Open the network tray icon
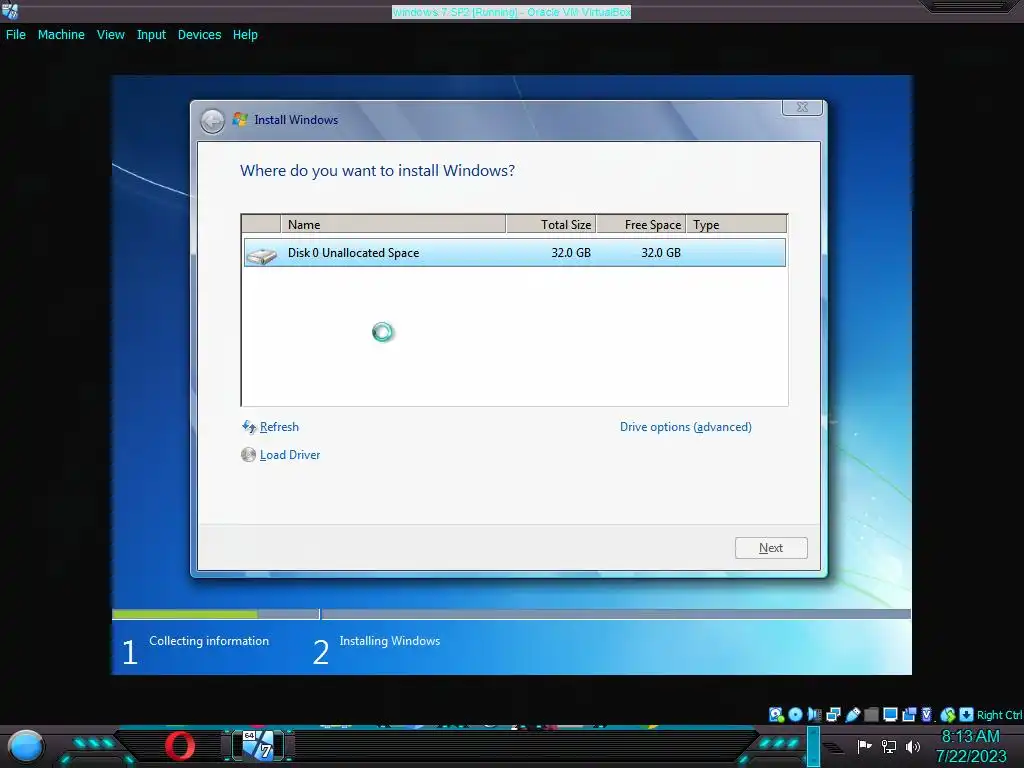1024x768 pixels. [x=889, y=746]
